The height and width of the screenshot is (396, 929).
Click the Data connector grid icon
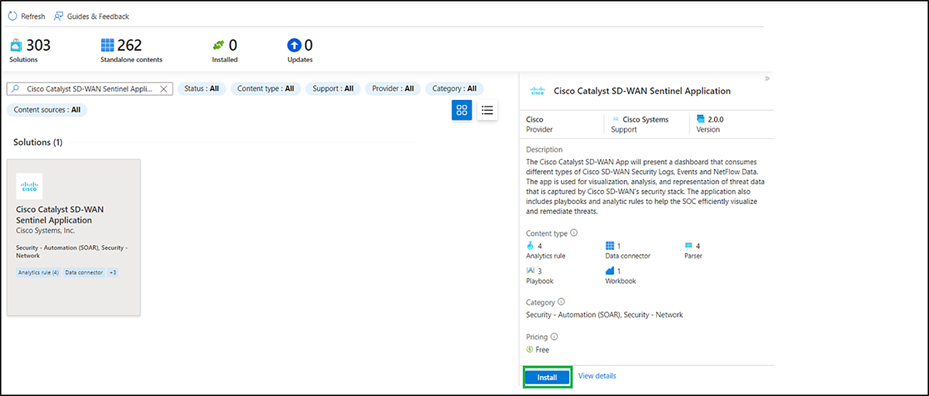pos(610,245)
